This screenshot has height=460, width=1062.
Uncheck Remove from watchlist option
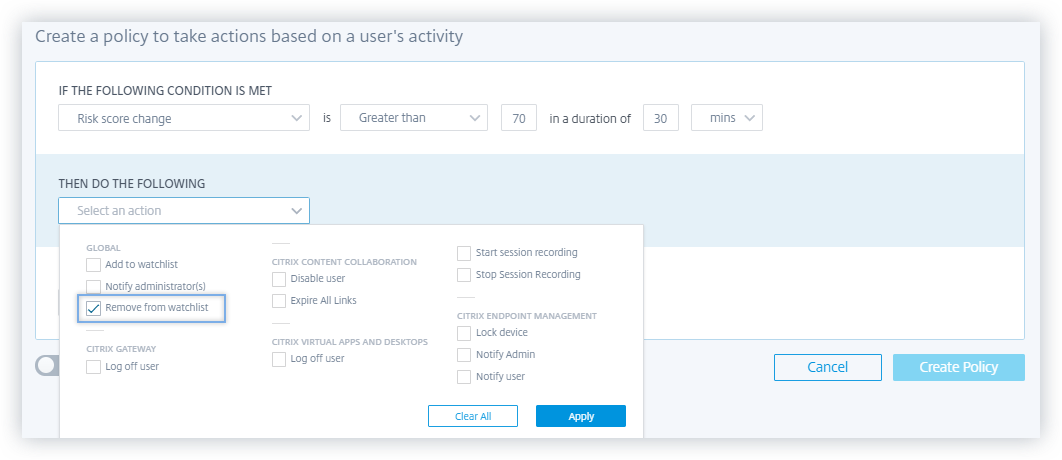click(x=94, y=308)
